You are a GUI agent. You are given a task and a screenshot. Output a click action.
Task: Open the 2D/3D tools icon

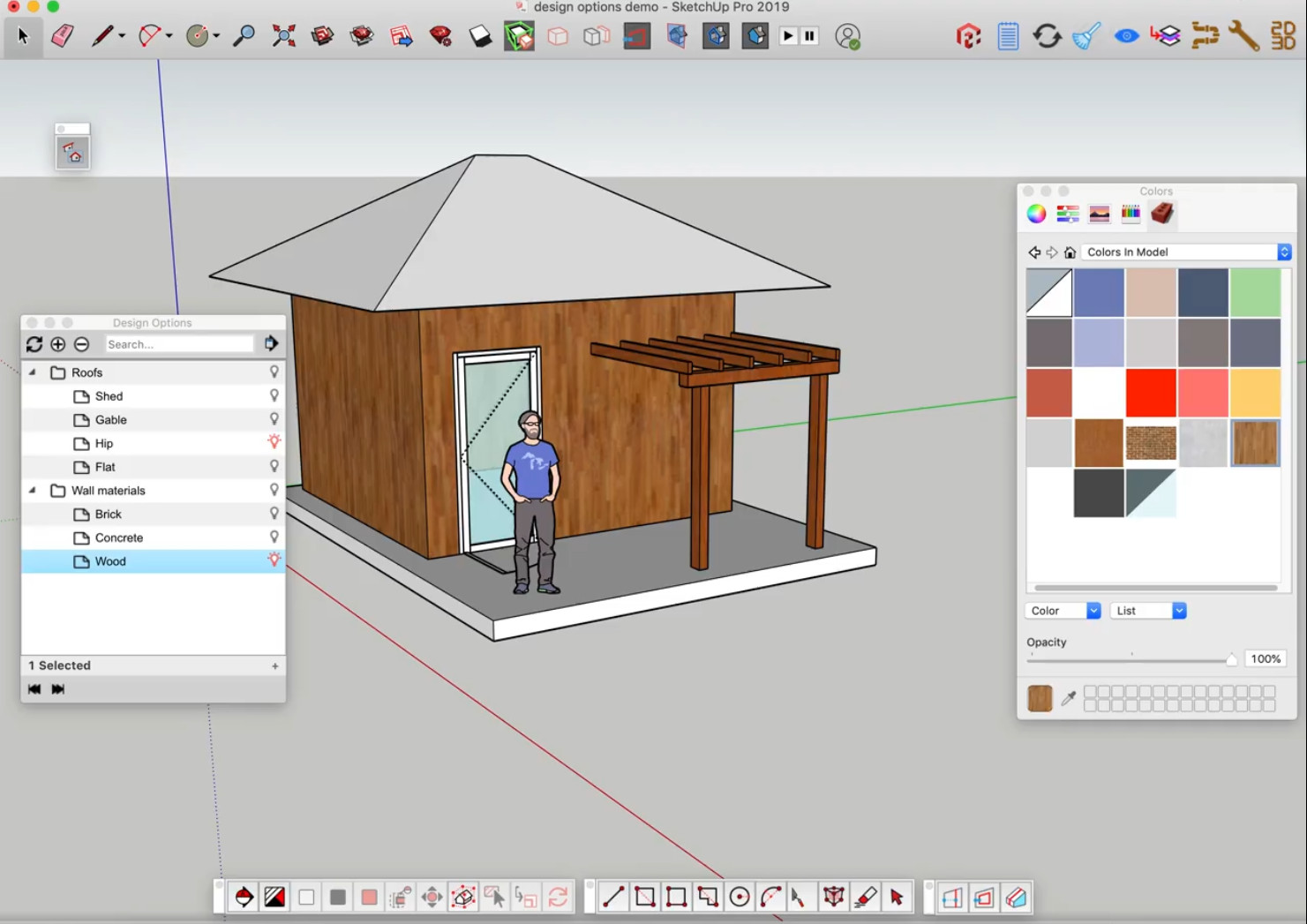click(x=1282, y=36)
